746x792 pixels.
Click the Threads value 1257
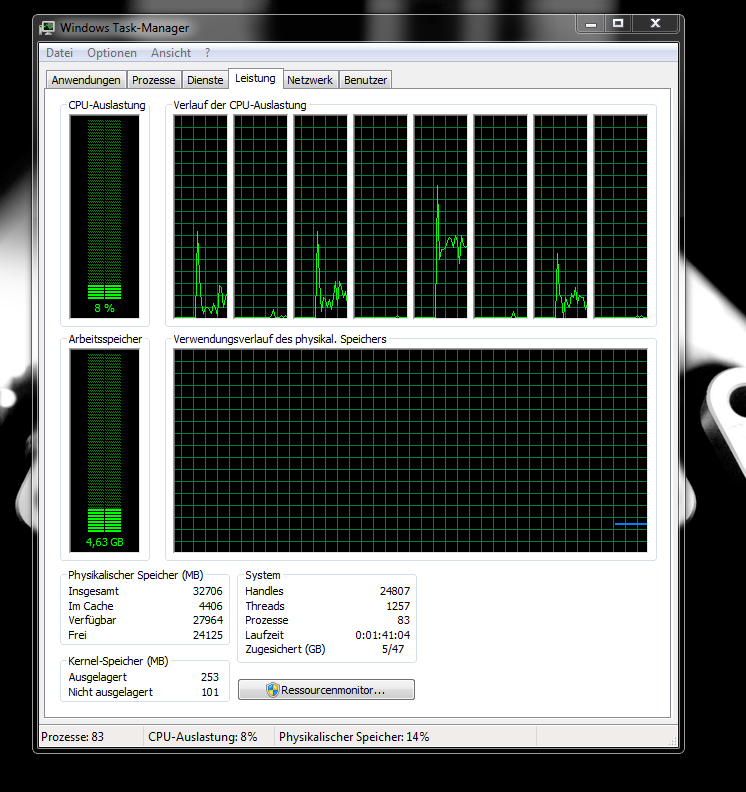(398, 606)
